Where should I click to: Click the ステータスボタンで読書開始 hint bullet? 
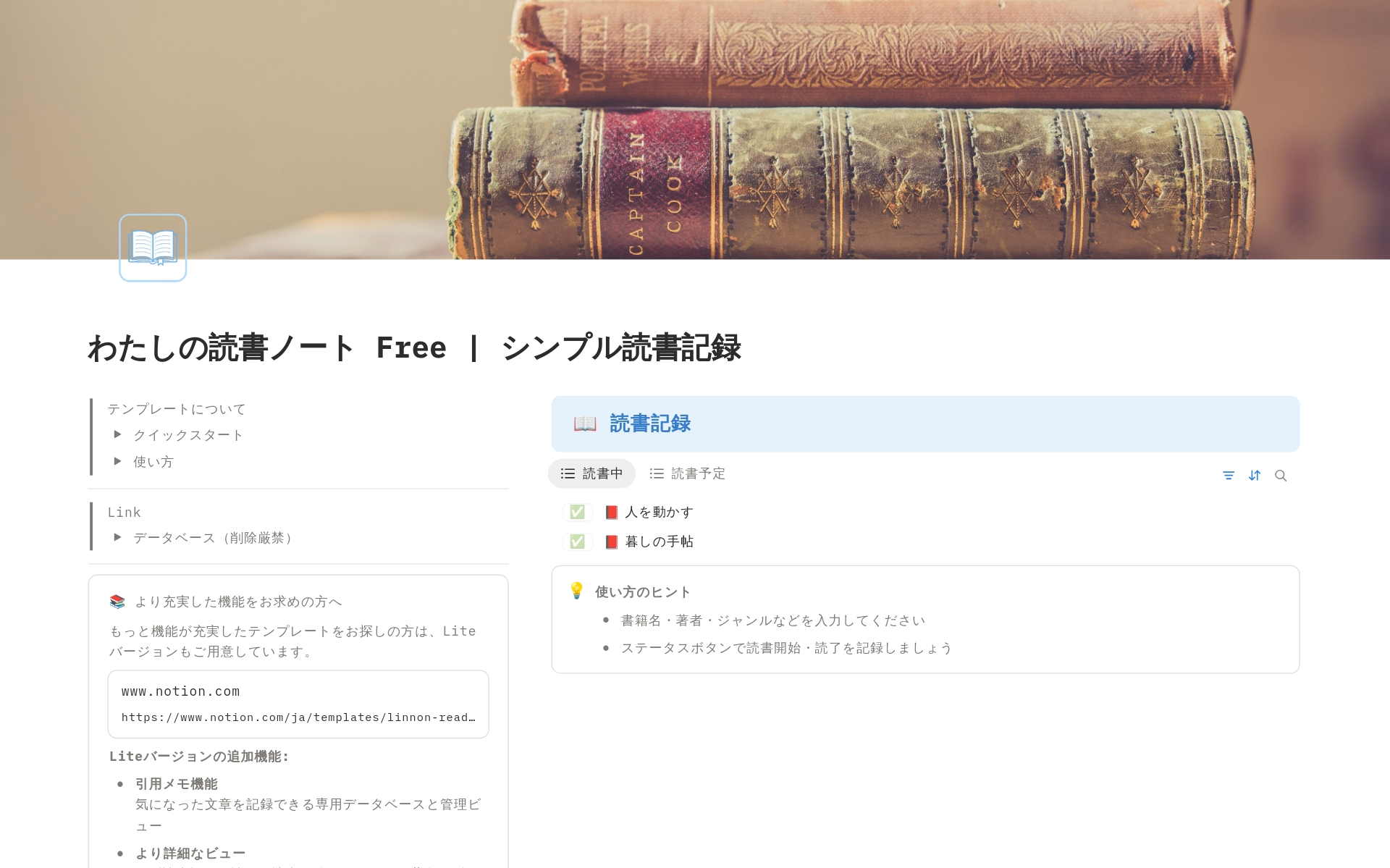tap(786, 648)
